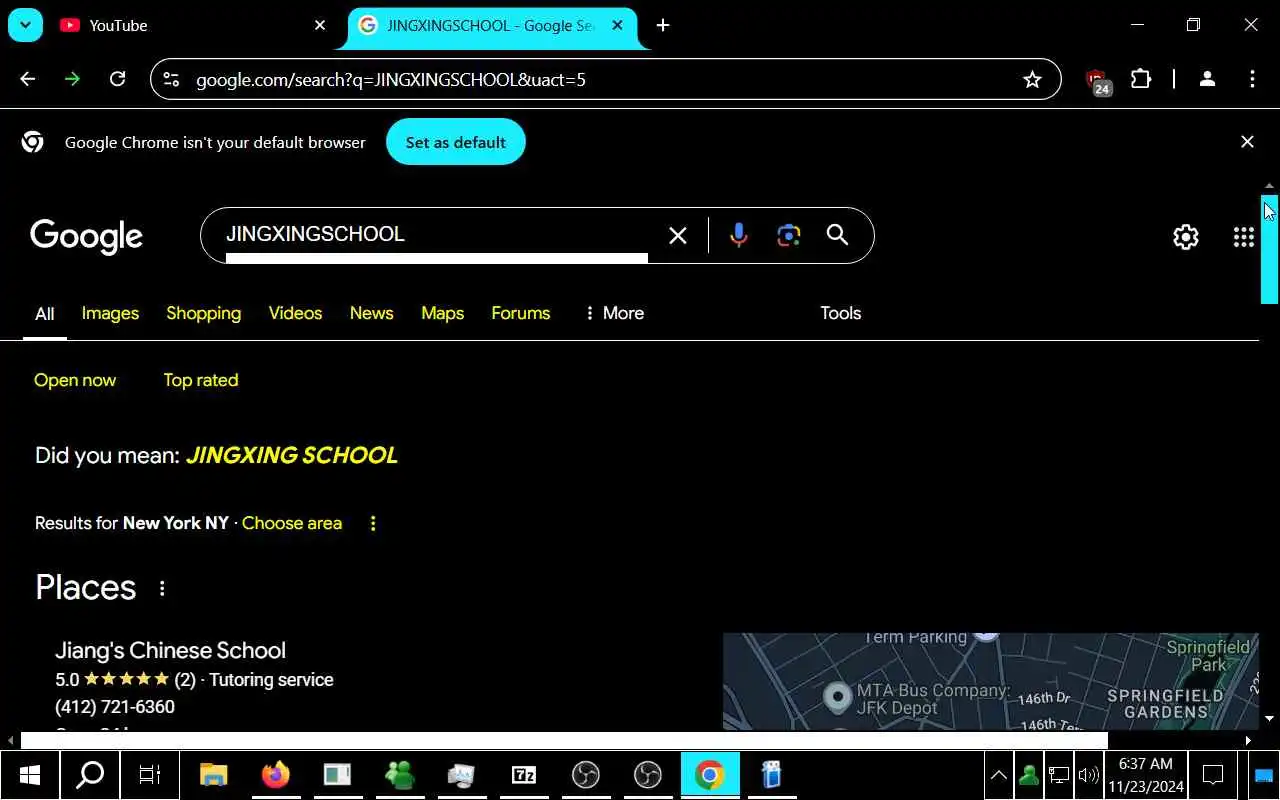Open search Tools
Screen dimensions: 1280x800
[x=840, y=313]
